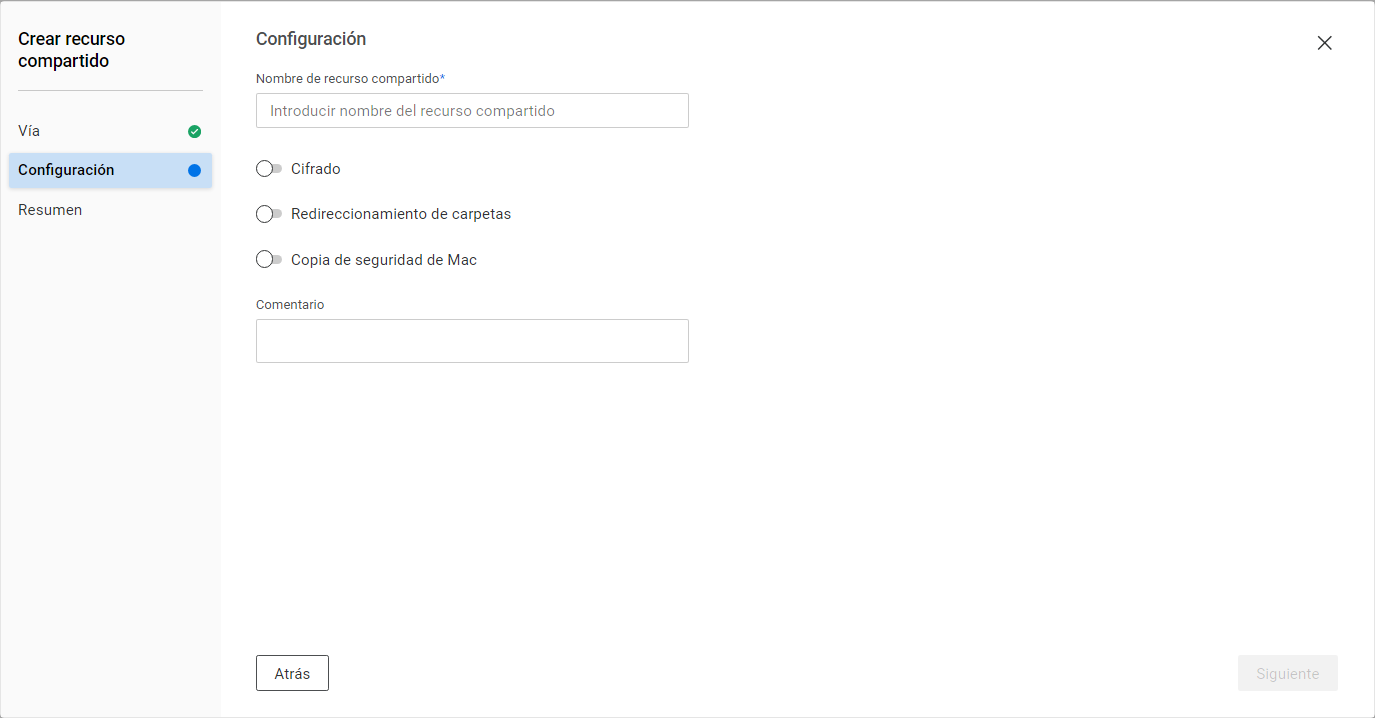Enable the Cifrado toggle switch
This screenshot has height=718, width=1375.
click(x=269, y=169)
